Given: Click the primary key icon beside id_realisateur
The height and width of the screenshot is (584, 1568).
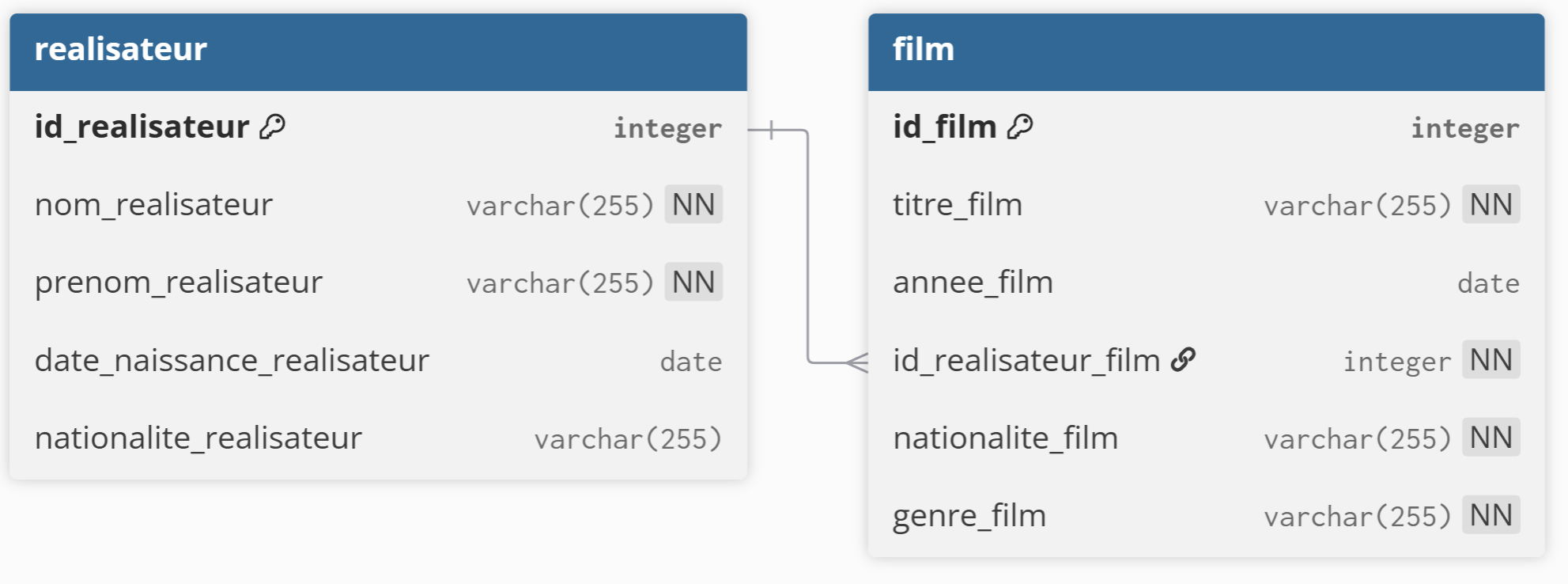Looking at the screenshot, I should 273,127.
